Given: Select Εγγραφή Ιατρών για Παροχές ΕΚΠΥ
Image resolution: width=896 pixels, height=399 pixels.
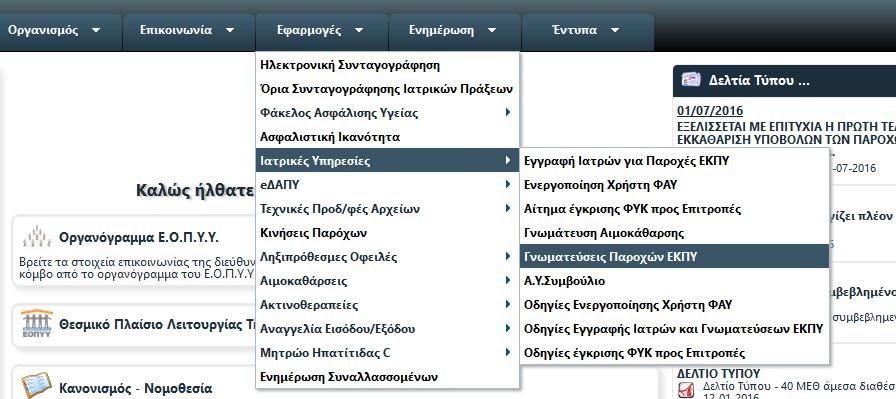Looking at the screenshot, I should pos(674,161).
